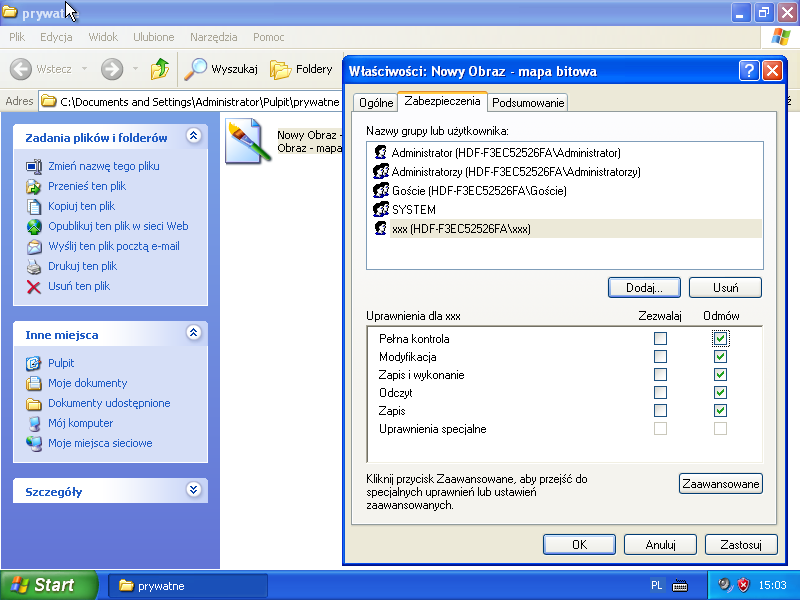Image resolution: width=800 pixels, height=600 pixels.
Task: Click the Zaawansowane button
Action: click(x=720, y=484)
